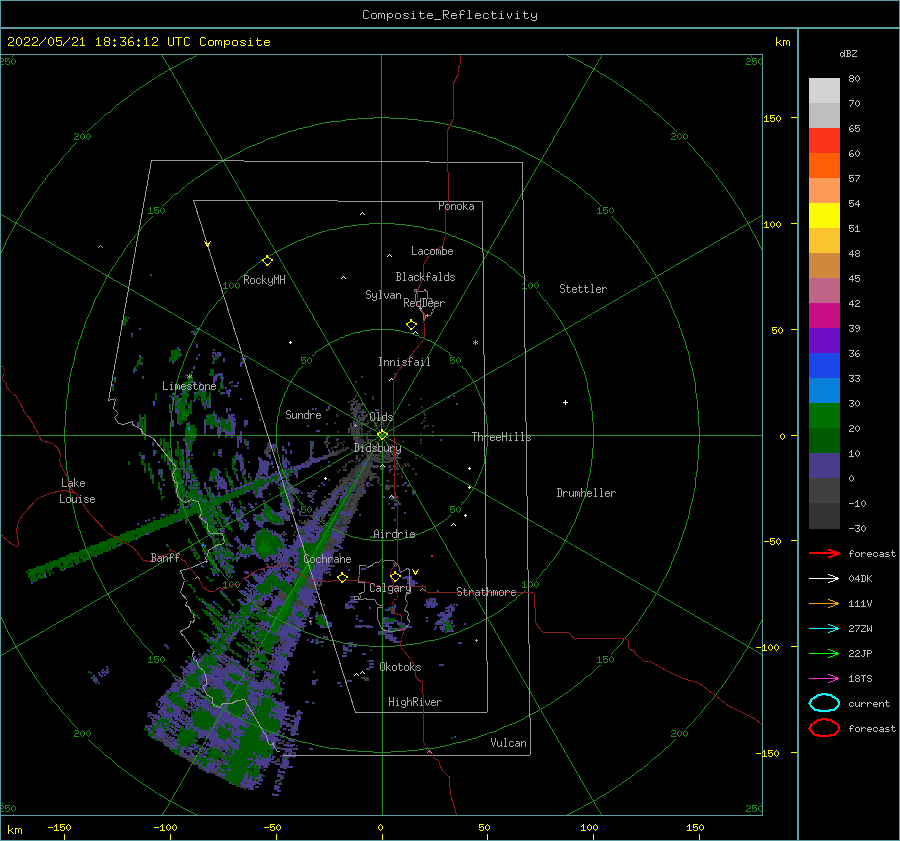Viewport: 900px width, 841px height.
Task: Click the yellow diamond marker below Cochrane
Action: (342, 577)
